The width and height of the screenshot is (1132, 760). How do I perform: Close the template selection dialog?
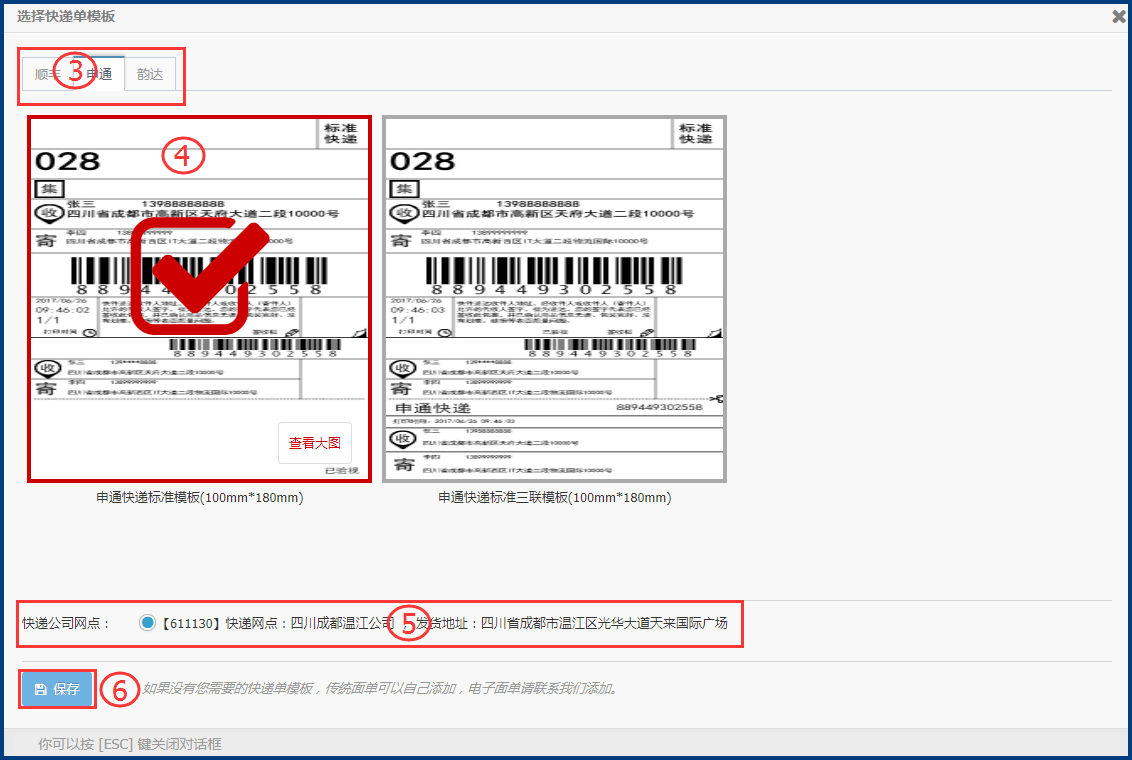(x=1119, y=16)
